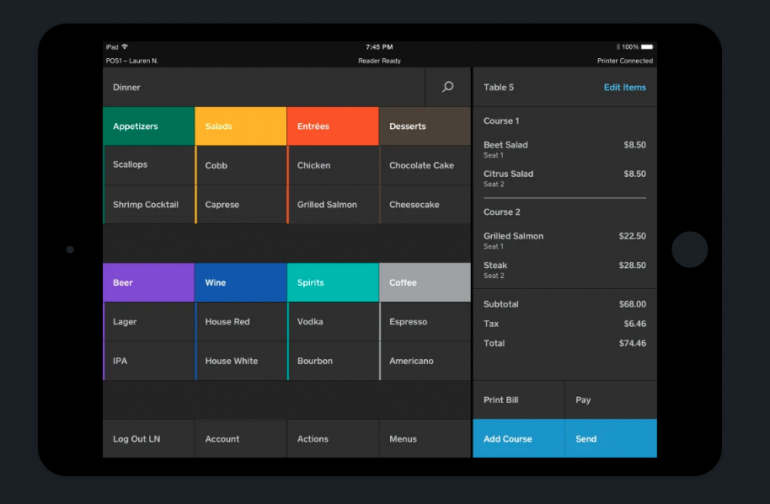Add Chocolate Cake to the order
This screenshot has width=770, height=504.
click(x=424, y=166)
